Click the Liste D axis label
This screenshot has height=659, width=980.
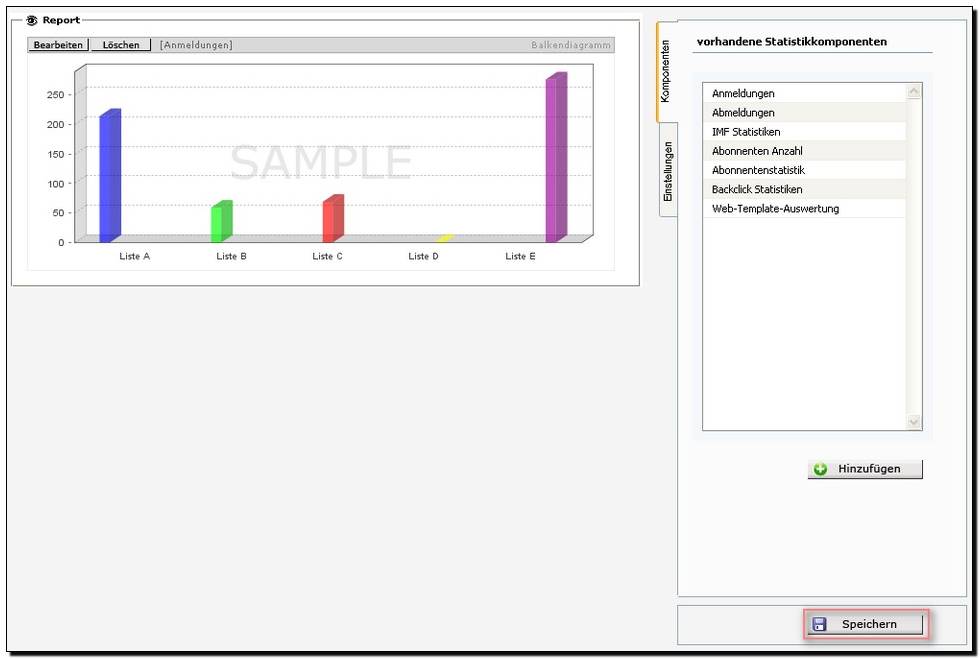[x=424, y=256]
